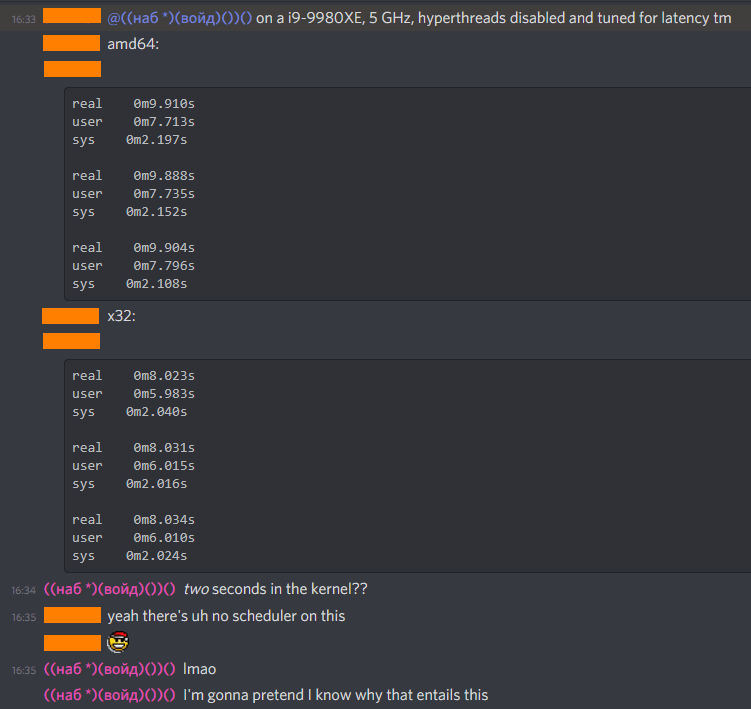Click the redacted author name beside "x32:"

click(71, 316)
